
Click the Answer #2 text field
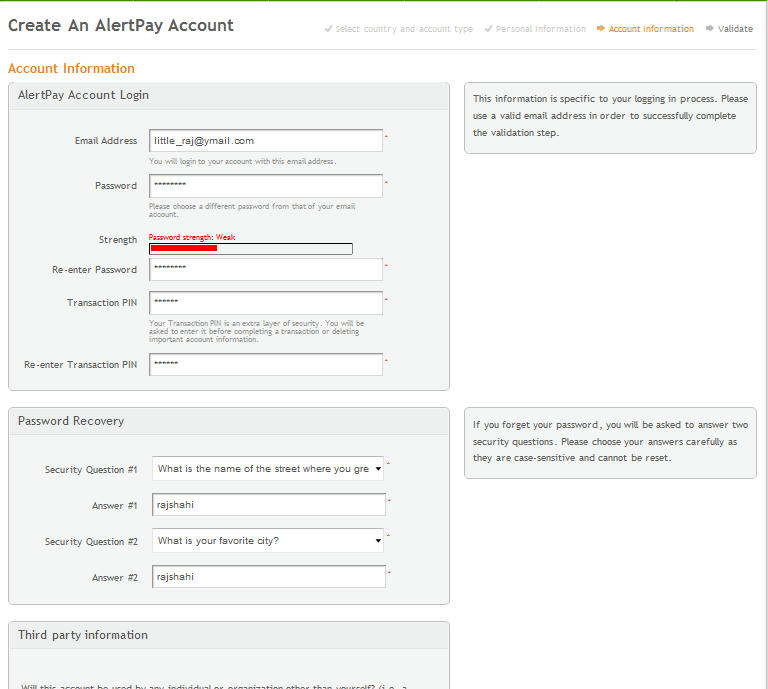point(269,577)
